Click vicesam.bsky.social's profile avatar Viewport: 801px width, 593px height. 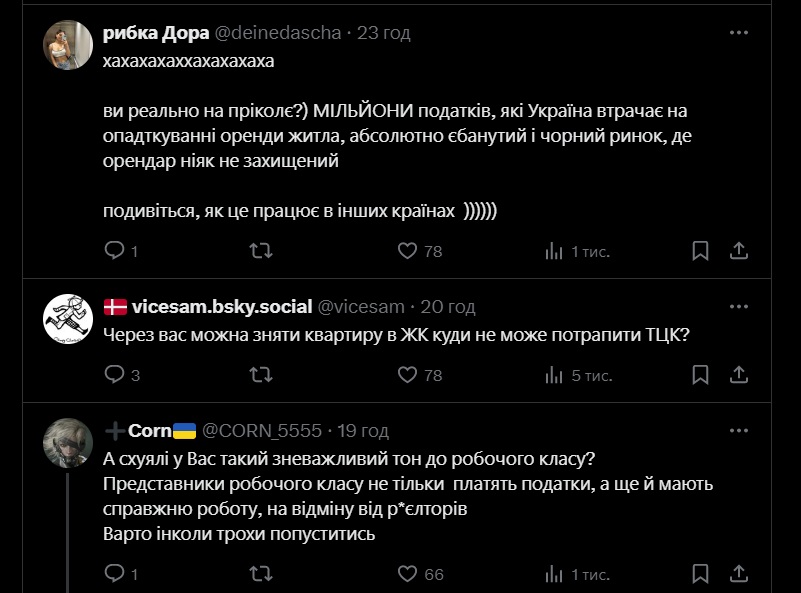68,319
